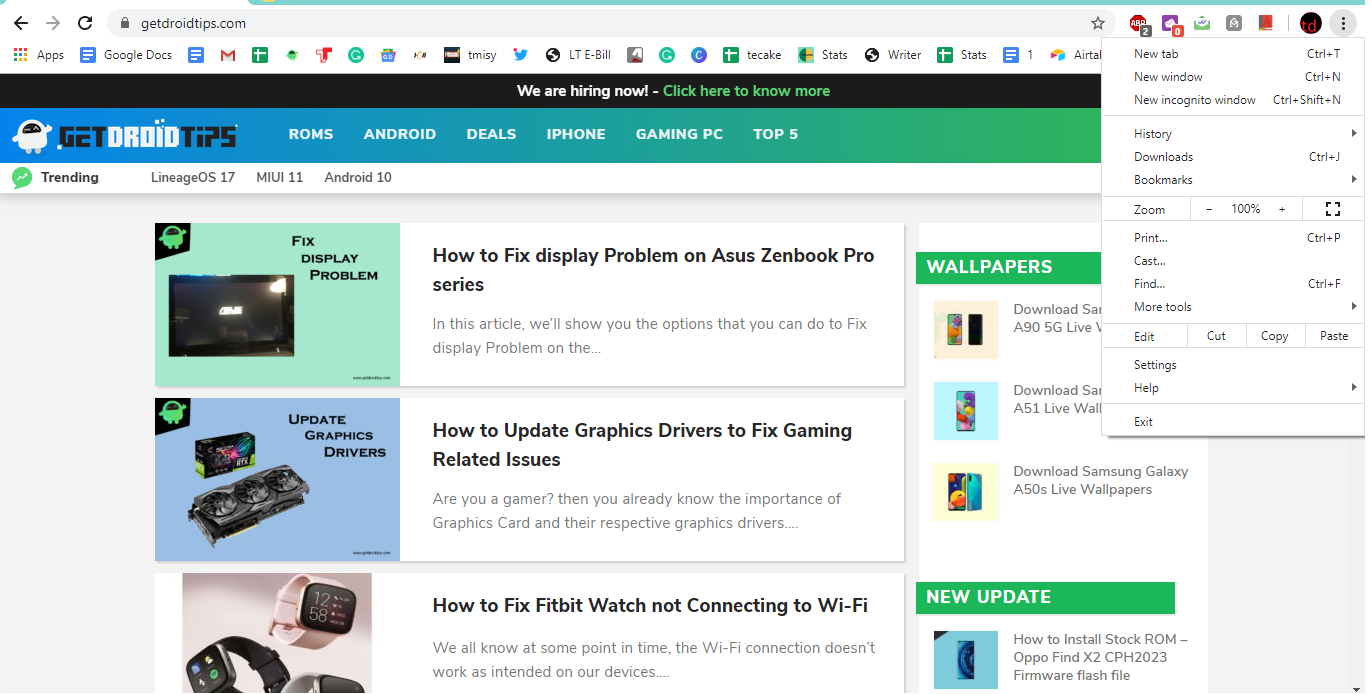Open the GAMING PC navigation link
Screen dimensions: 1372x694
pos(679,134)
